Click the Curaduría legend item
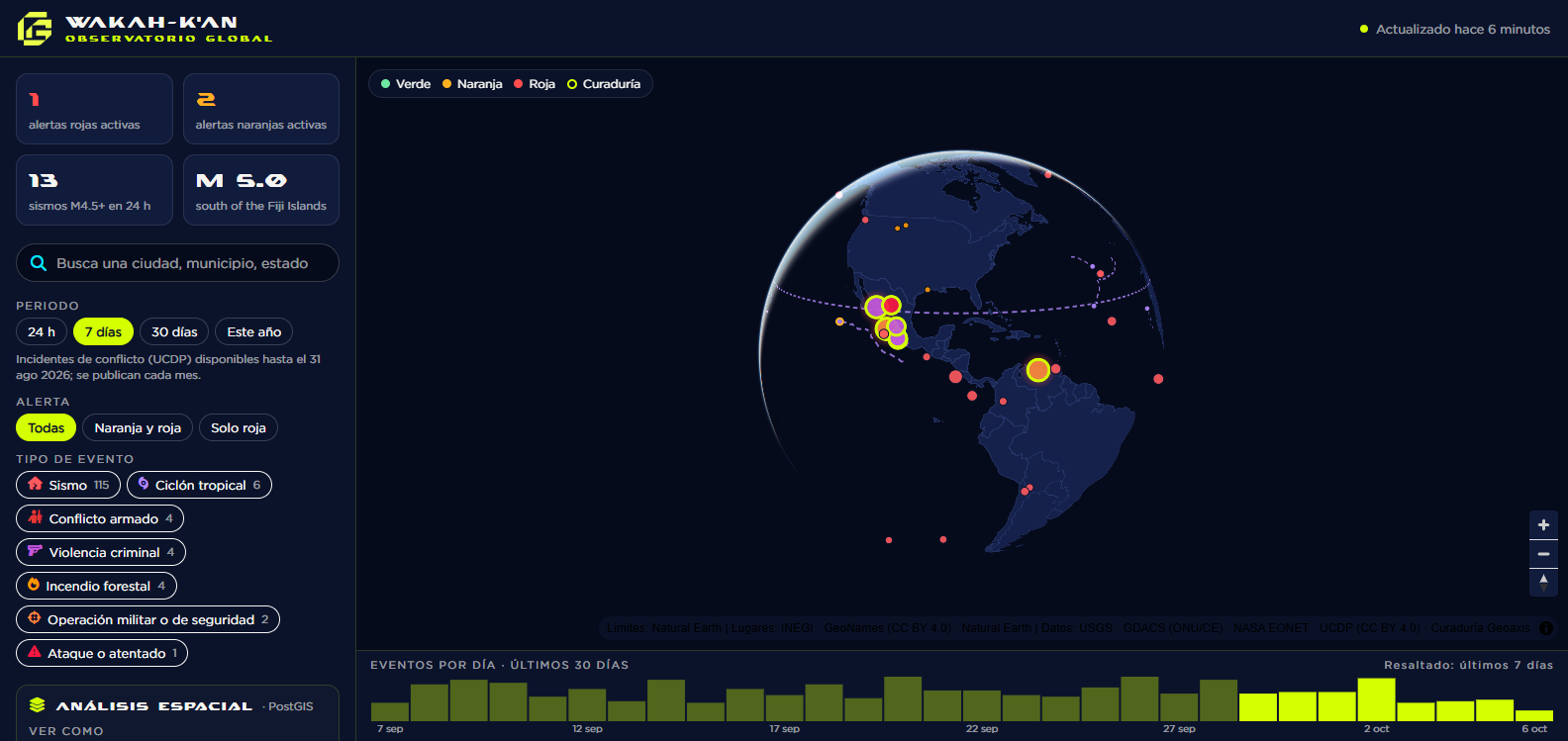Image resolution: width=1568 pixels, height=741 pixels. (x=604, y=84)
